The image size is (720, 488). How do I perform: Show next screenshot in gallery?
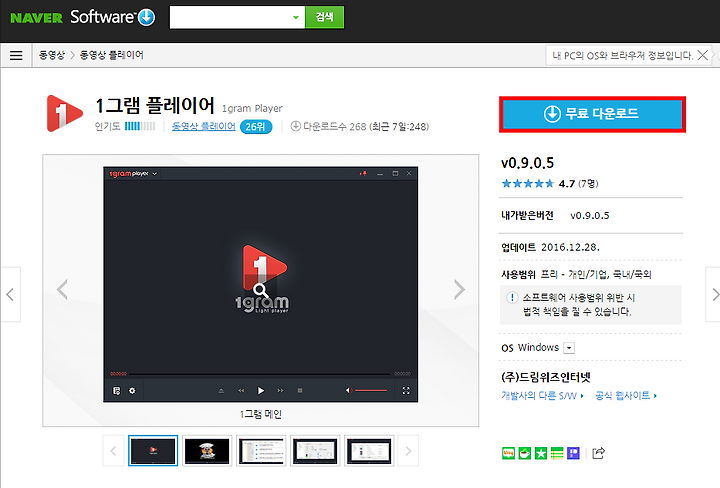click(459, 289)
